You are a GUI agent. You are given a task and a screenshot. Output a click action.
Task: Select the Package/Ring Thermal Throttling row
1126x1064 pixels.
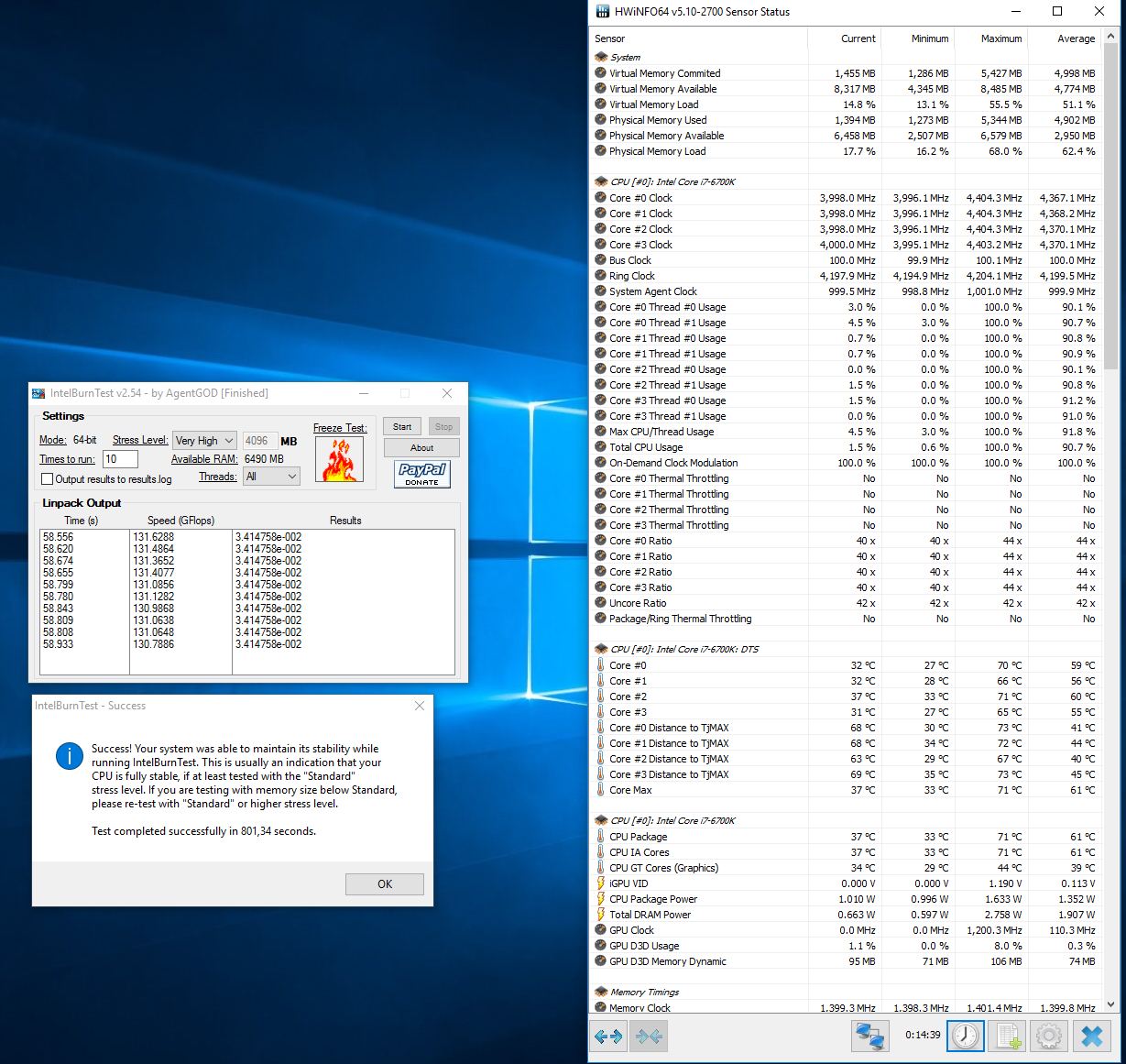[845, 619]
